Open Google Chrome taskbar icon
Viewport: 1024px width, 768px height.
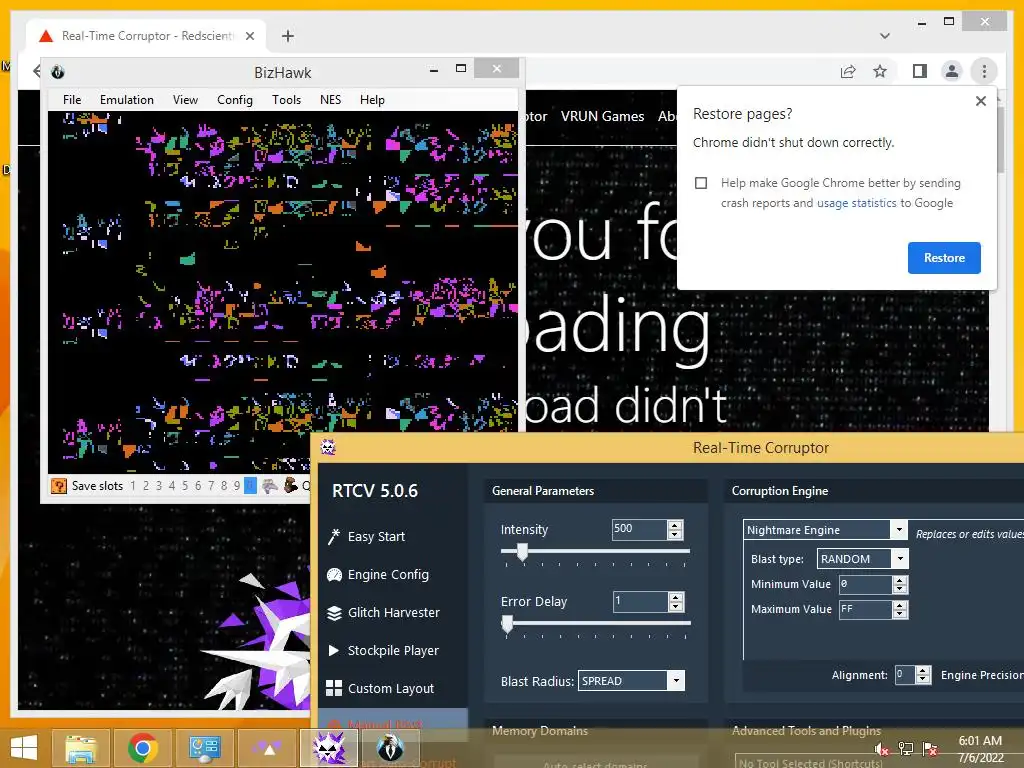coord(142,748)
